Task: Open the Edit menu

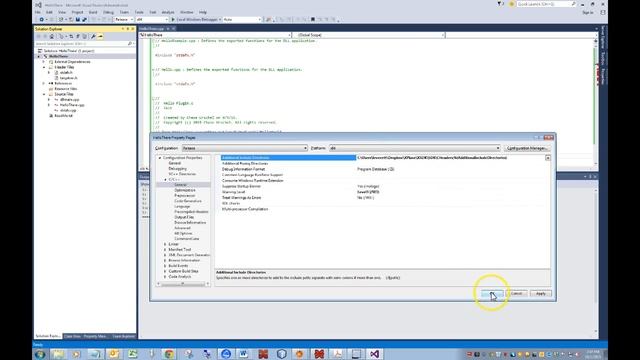Action: (49, 12)
